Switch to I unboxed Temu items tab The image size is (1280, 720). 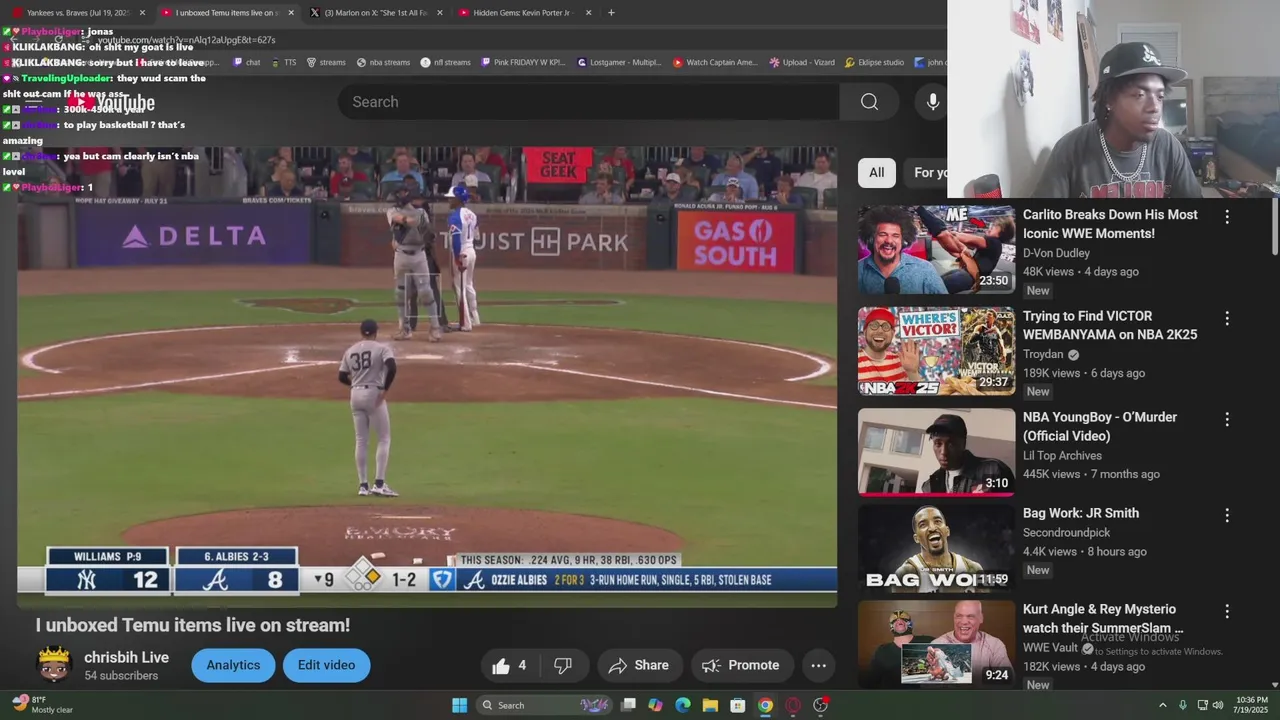[x=227, y=13]
